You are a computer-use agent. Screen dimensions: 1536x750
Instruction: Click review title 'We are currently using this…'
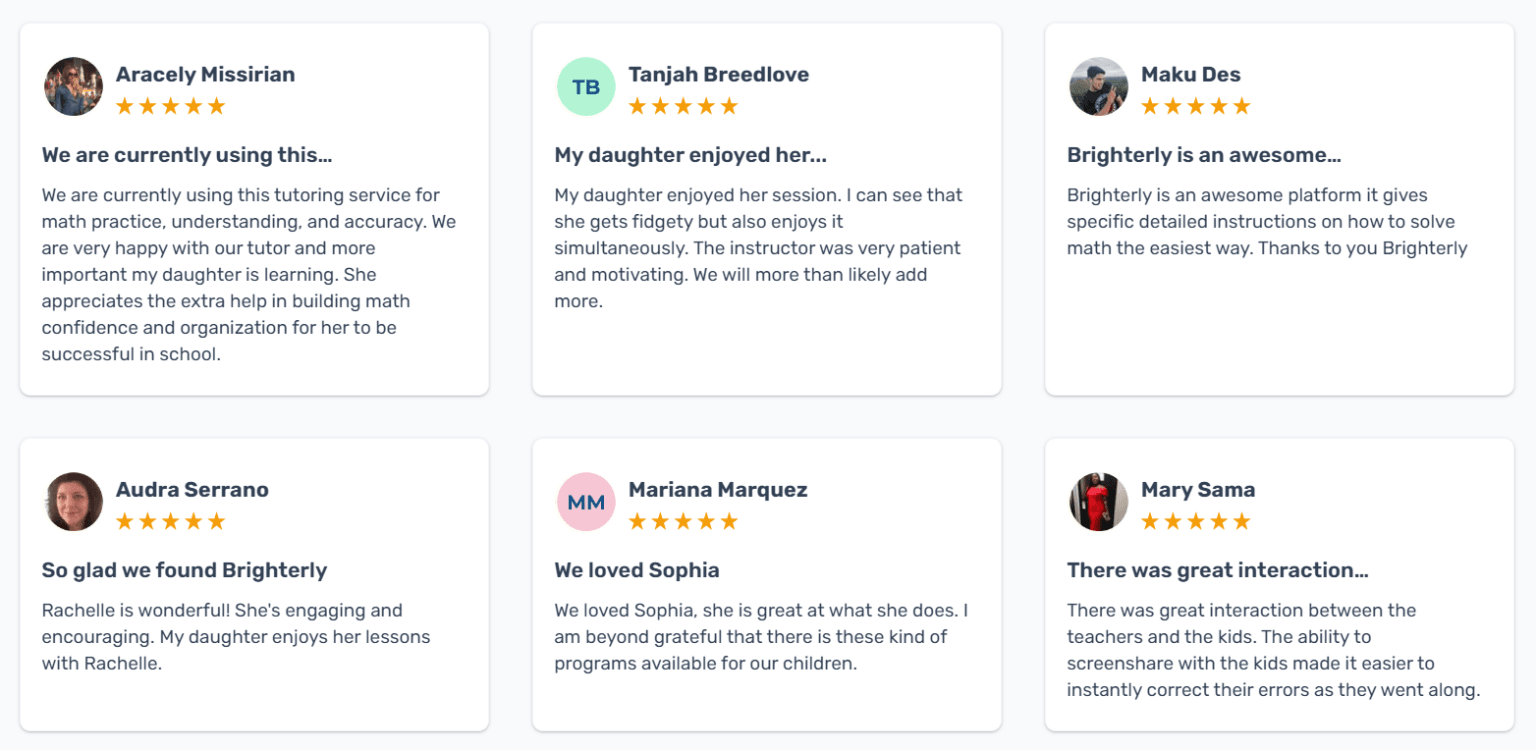(187, 155)
